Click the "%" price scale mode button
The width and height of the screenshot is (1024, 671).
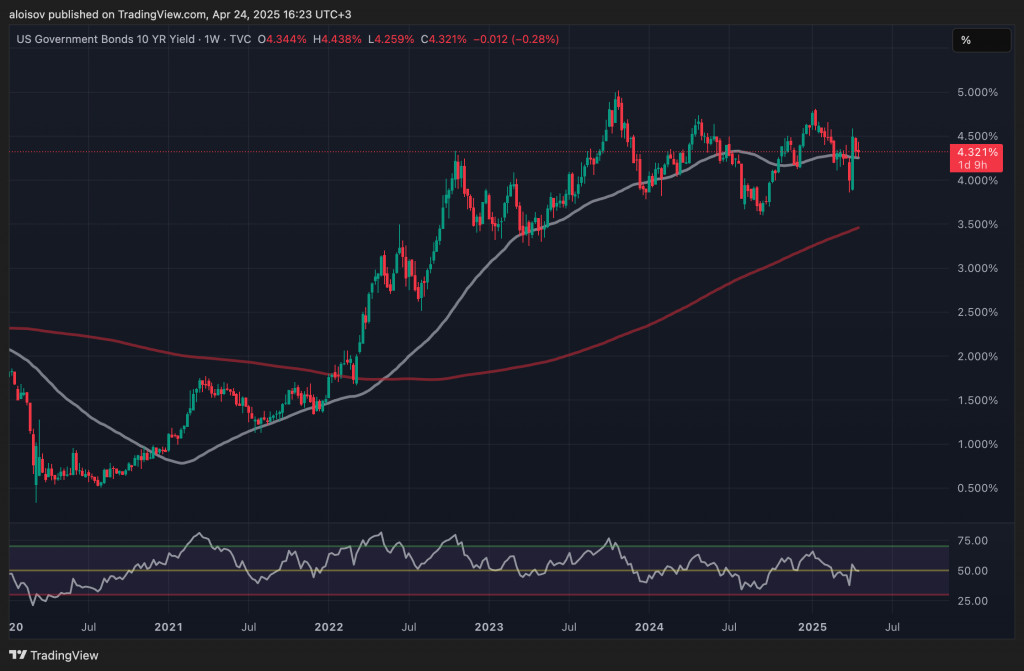pos(980,40)
